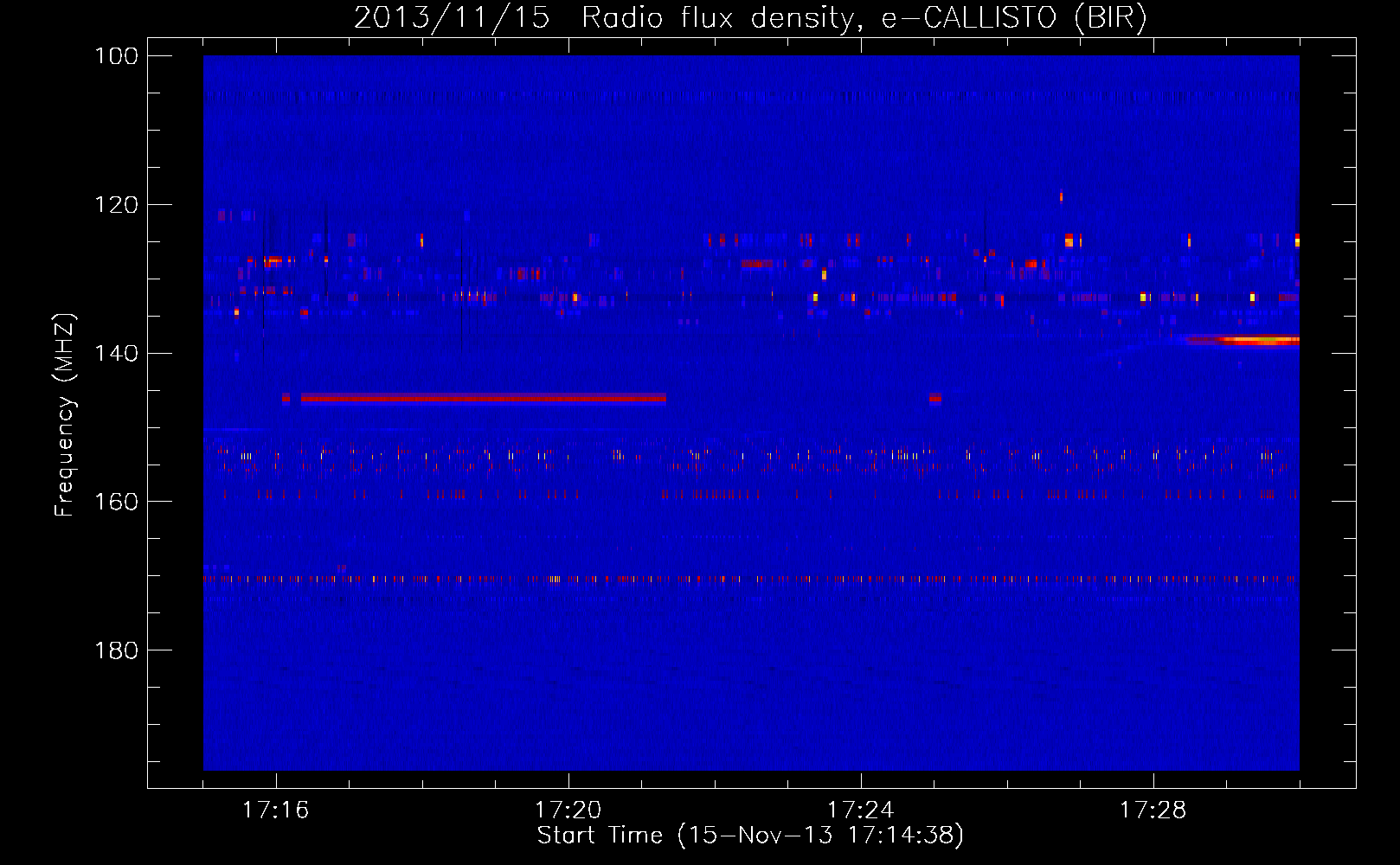
Task: Click the 'Frequency (MHZ)' axis label
Action: 66,415
